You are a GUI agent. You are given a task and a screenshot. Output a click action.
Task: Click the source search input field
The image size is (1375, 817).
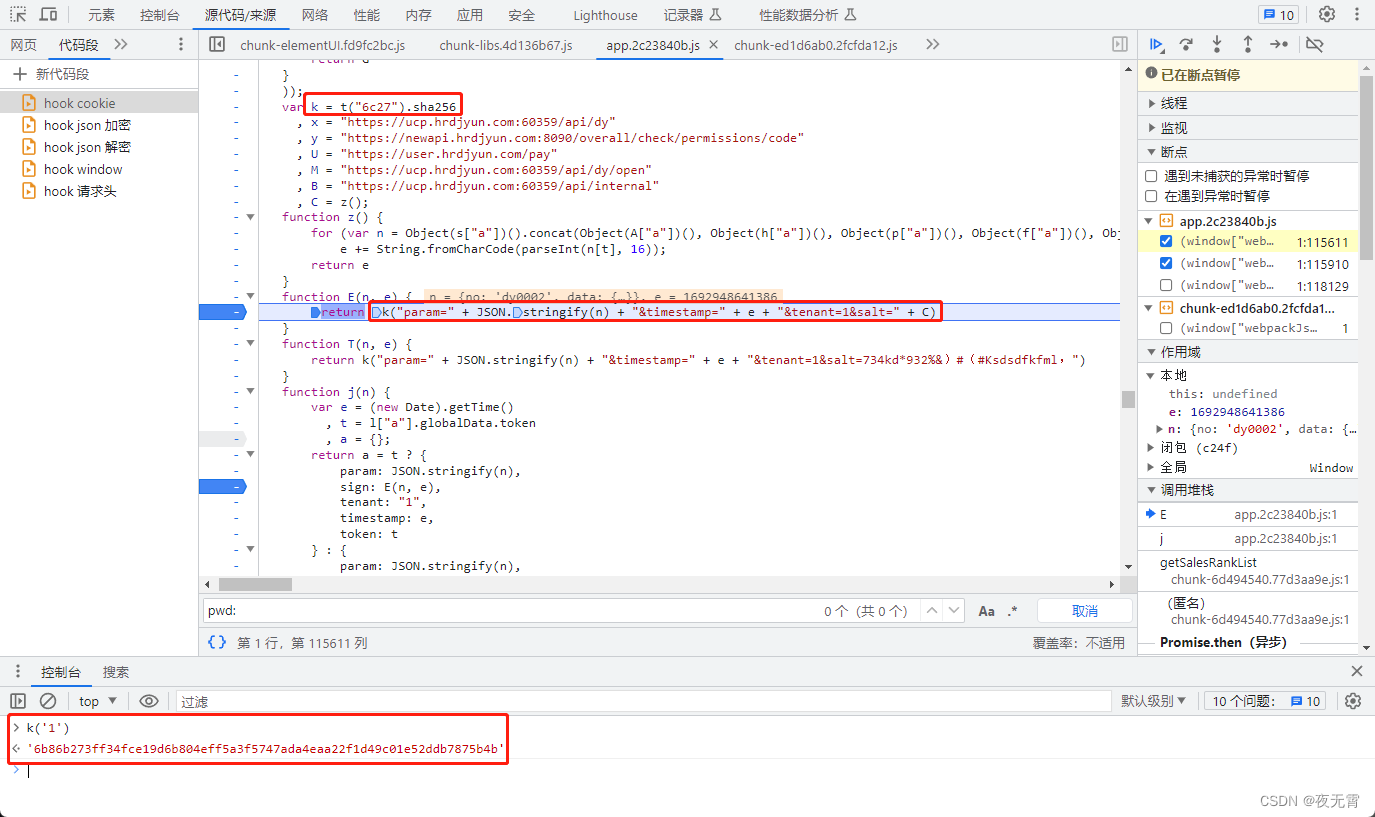coord(510,611)
